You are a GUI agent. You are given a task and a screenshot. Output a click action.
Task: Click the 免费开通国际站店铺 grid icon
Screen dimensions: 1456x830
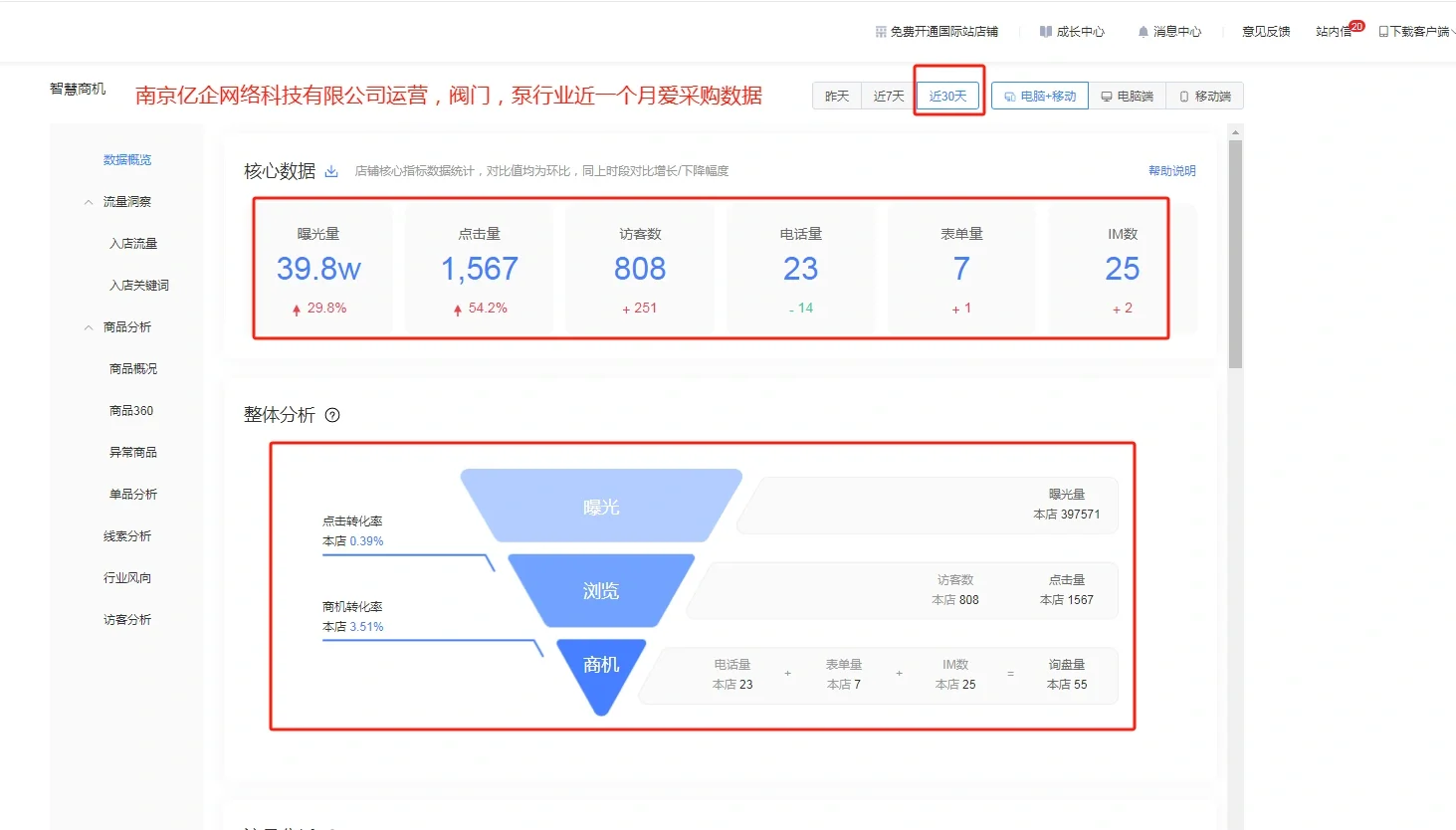click(x=880, y=31)
